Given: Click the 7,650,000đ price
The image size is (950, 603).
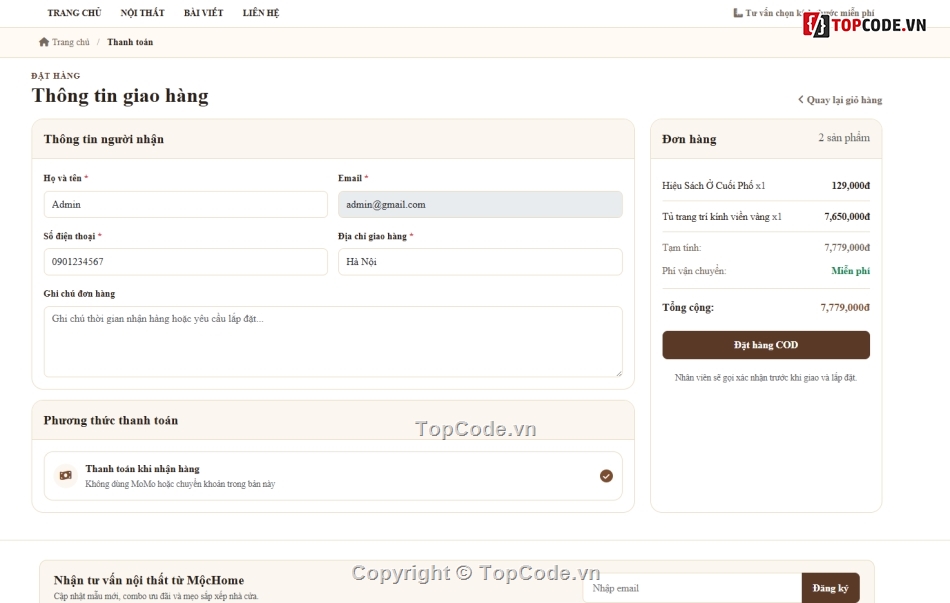Looking at the screenshot, I should click(x=847, y=216).
